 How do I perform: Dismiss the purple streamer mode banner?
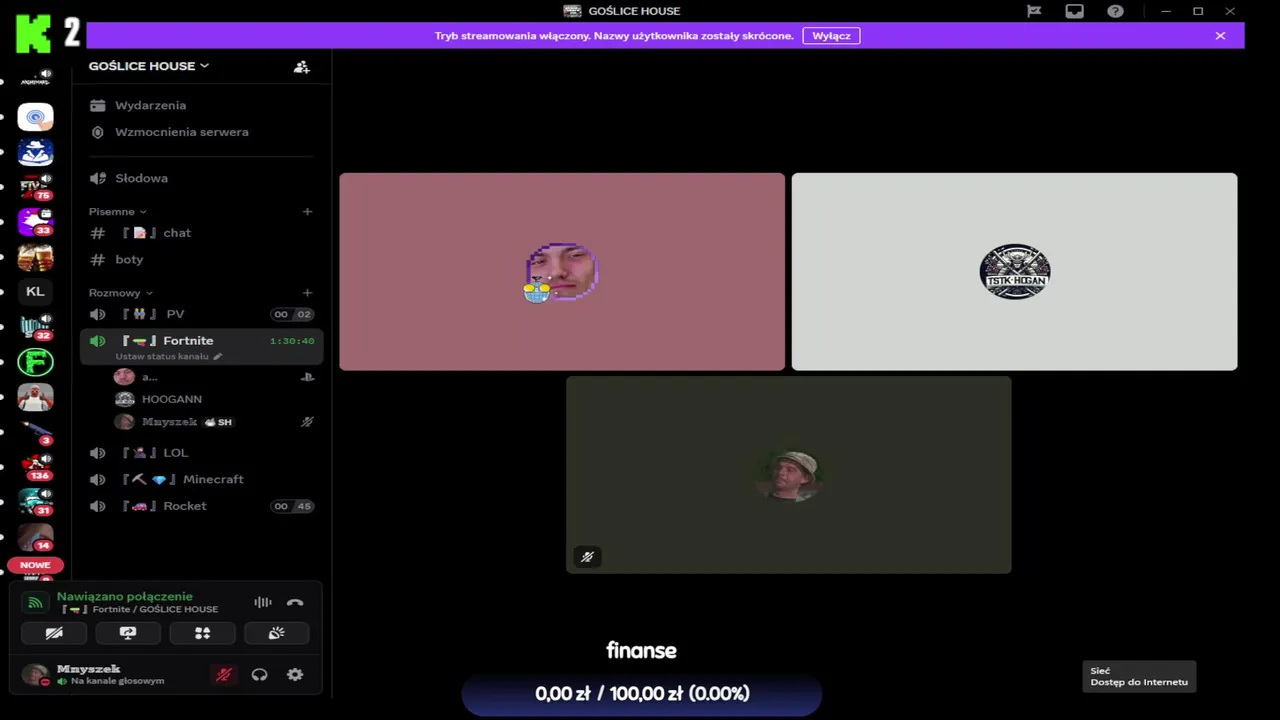tap(1220, 36)
